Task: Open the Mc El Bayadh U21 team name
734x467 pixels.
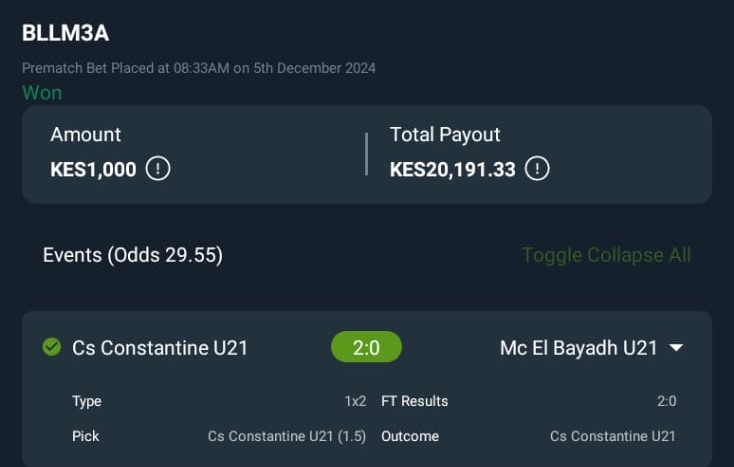Action: click(x=579, y=348)
